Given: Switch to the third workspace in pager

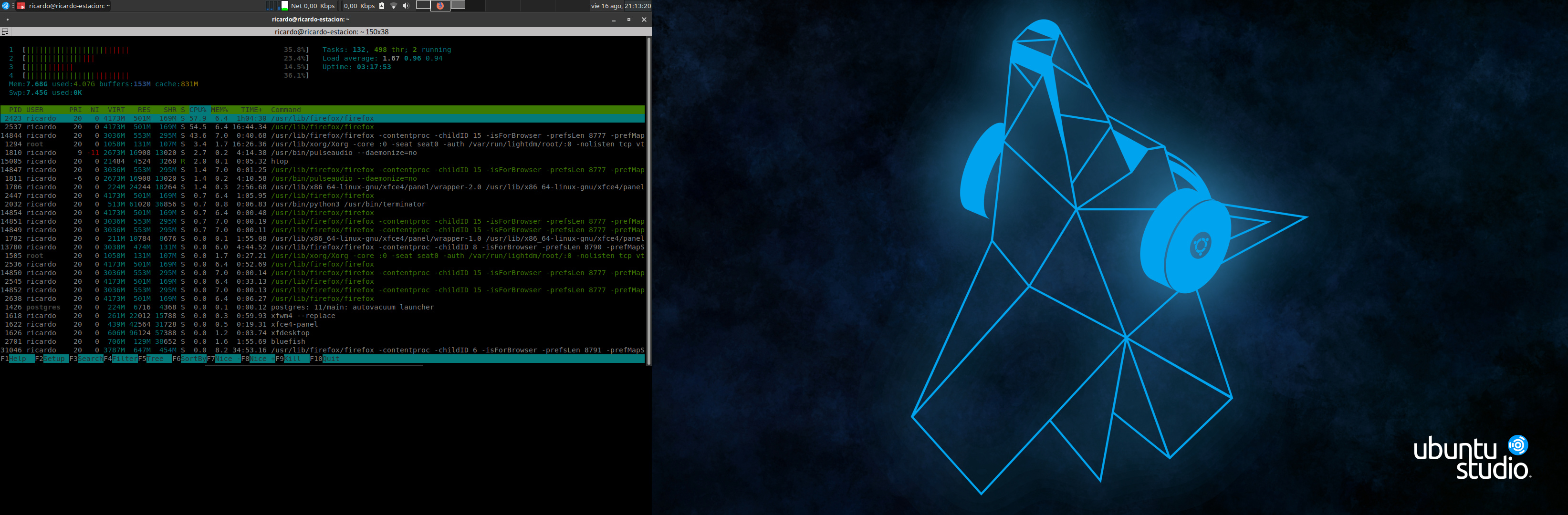Looking at the screenshot, I should point(459,5).
